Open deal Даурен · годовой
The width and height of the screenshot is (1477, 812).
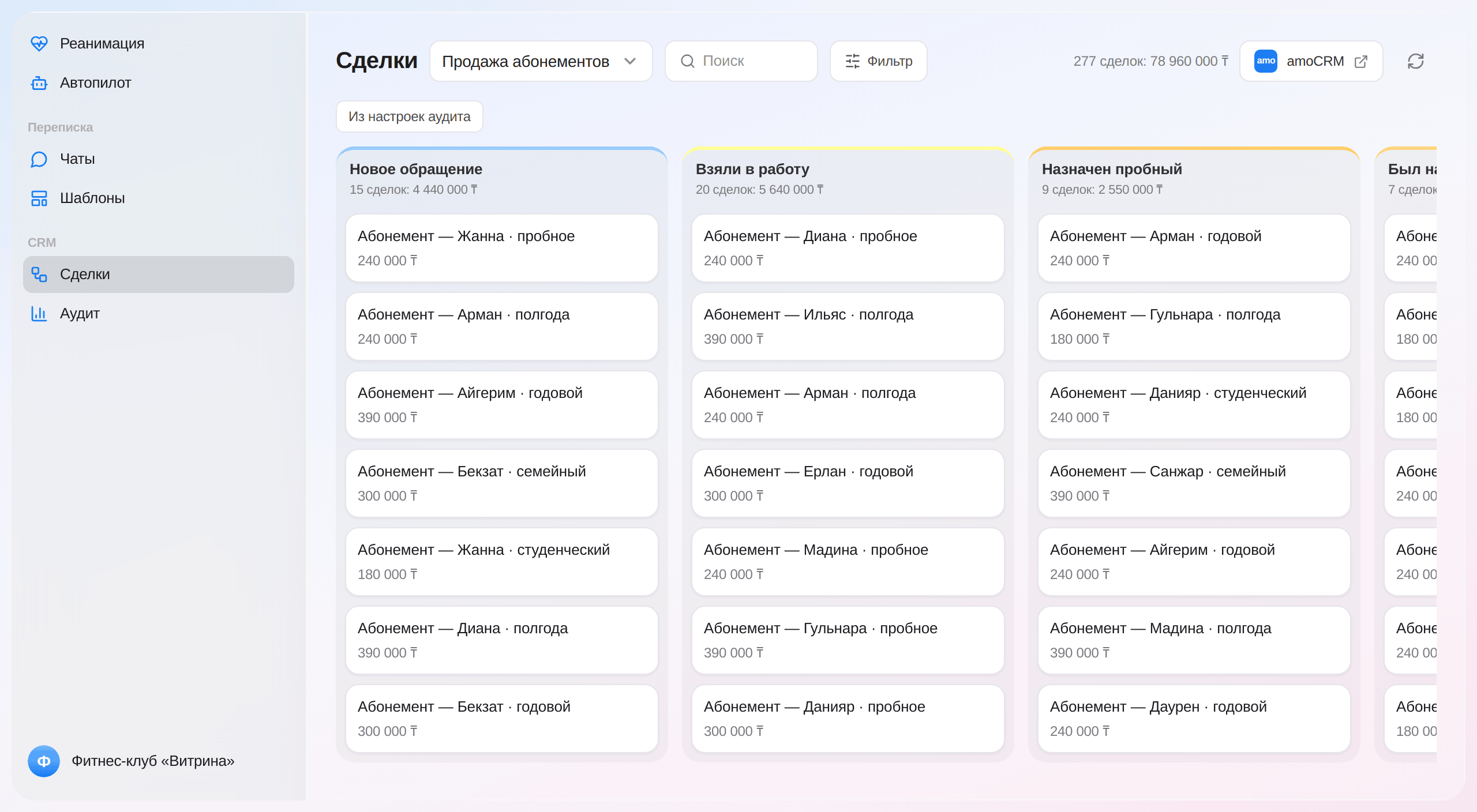[x=1194, y=719]
